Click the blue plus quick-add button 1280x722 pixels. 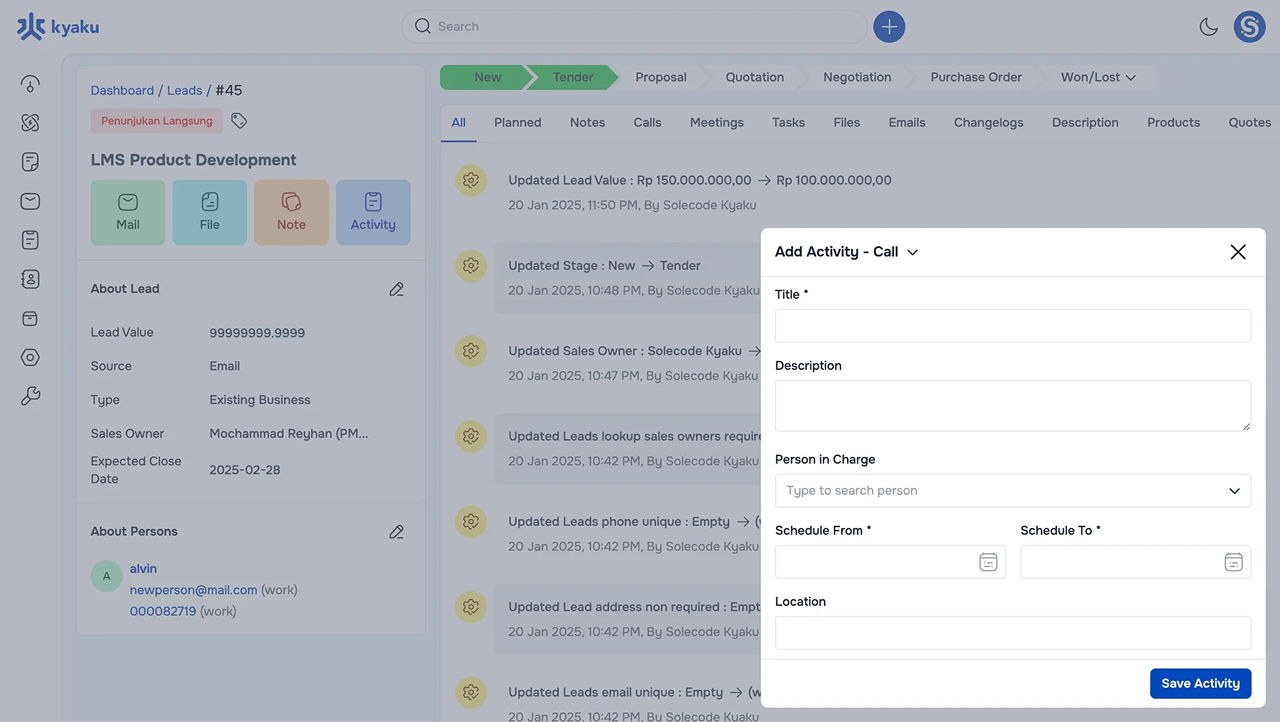889,27
